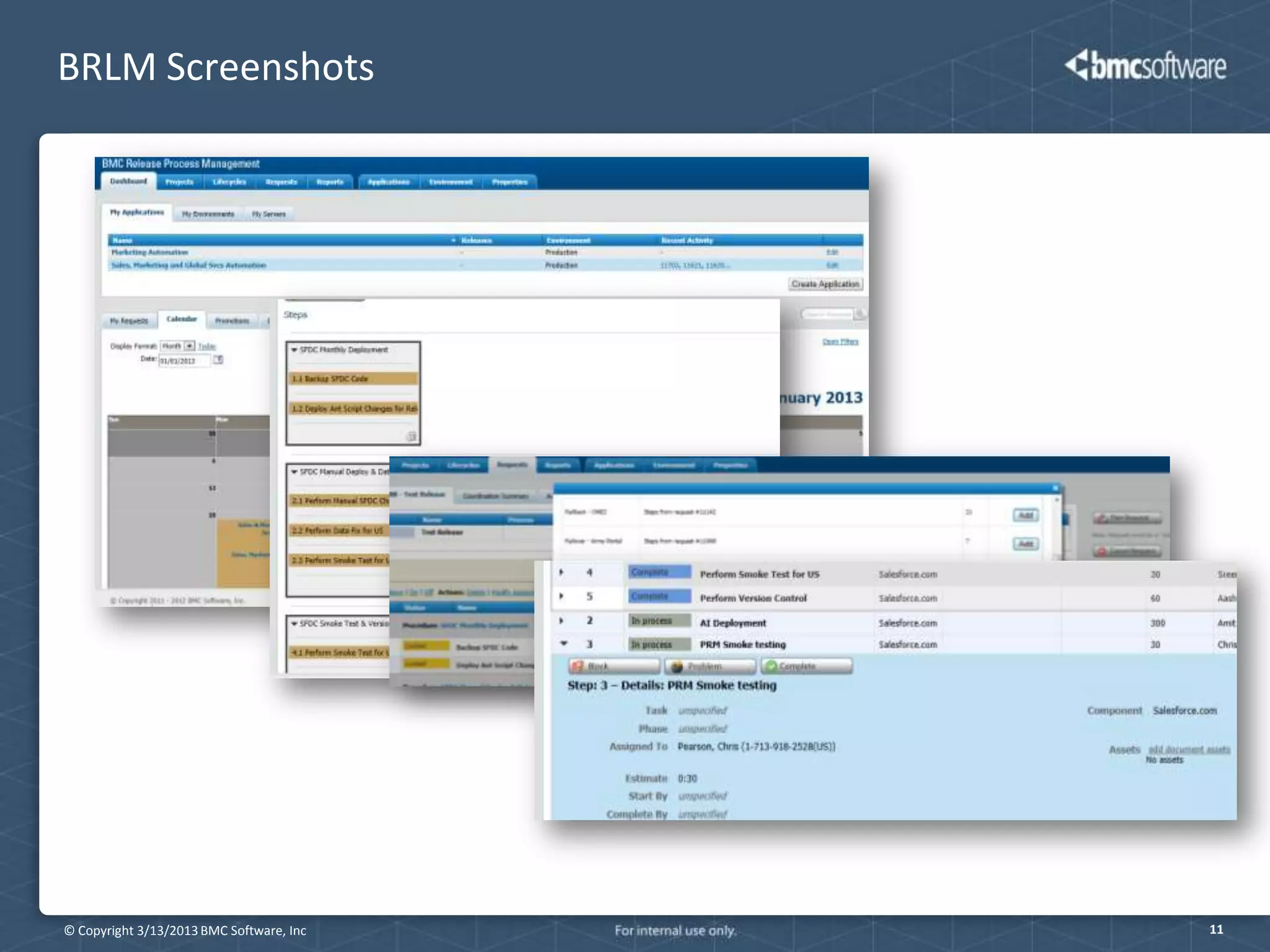Viewport: 1270px width, 952px height.
Task: Click the upper icon button right of the popup dialog
Action: point(1127,518)
